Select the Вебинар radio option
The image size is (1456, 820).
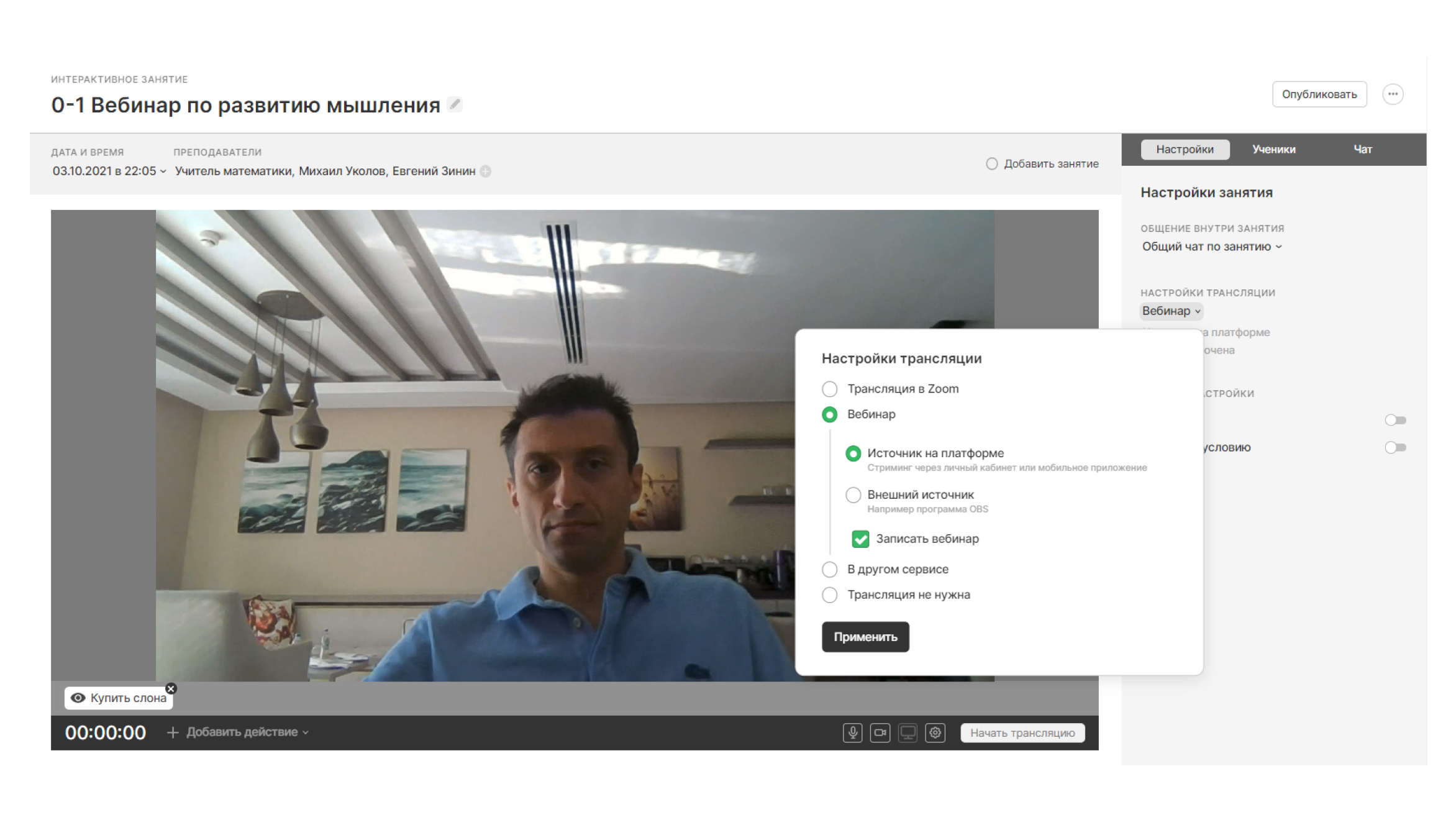pyautogui.click(x=830, y=414)
